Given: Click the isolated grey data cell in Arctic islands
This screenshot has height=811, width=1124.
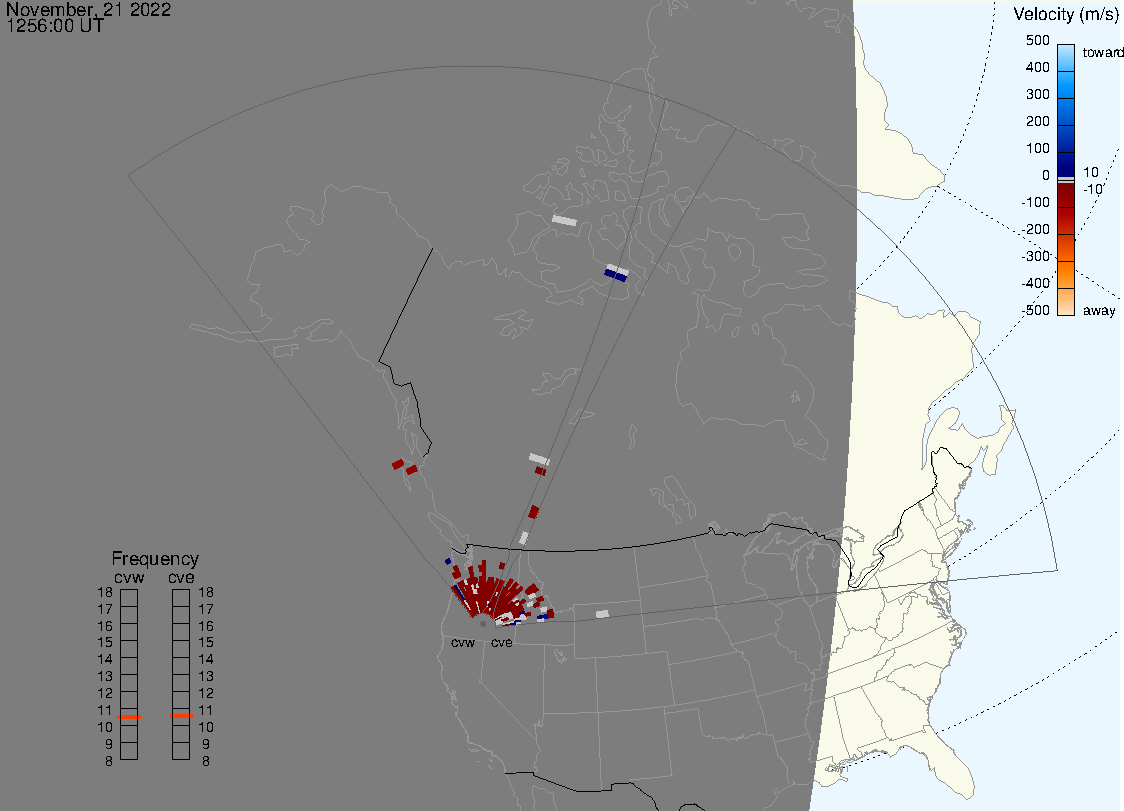Looking at the screenshot, I should coord(564,220).
